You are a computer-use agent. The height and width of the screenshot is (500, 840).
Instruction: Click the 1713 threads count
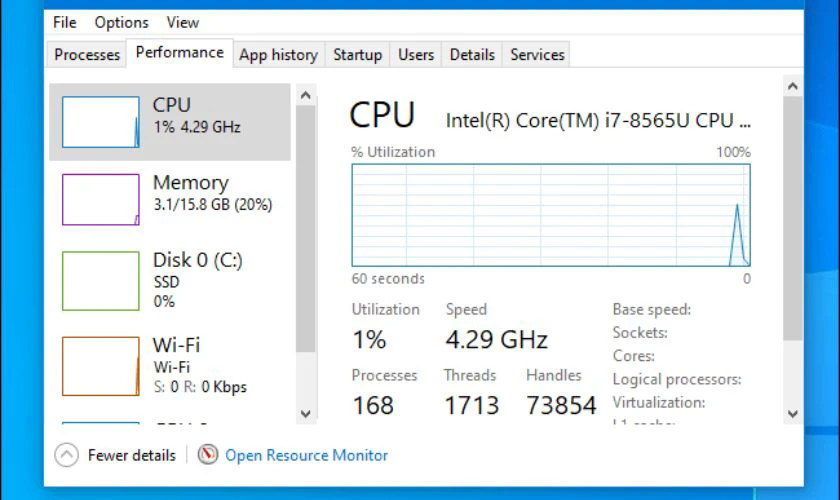(x=471, y=405)
